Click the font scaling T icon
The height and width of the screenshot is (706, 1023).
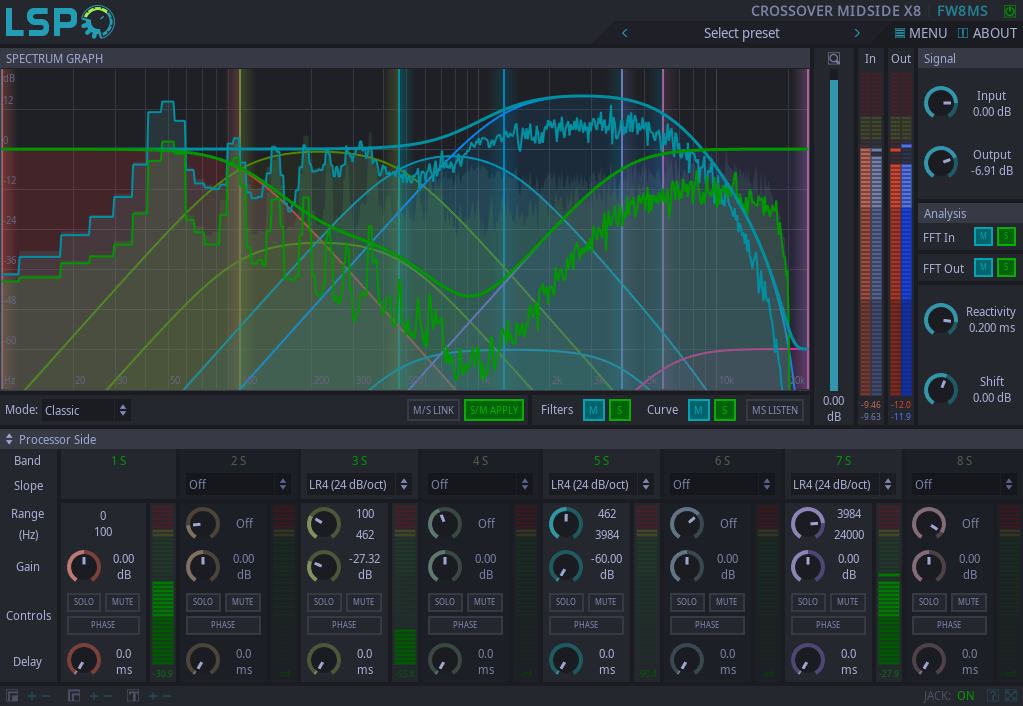click(x=133, y=695)
